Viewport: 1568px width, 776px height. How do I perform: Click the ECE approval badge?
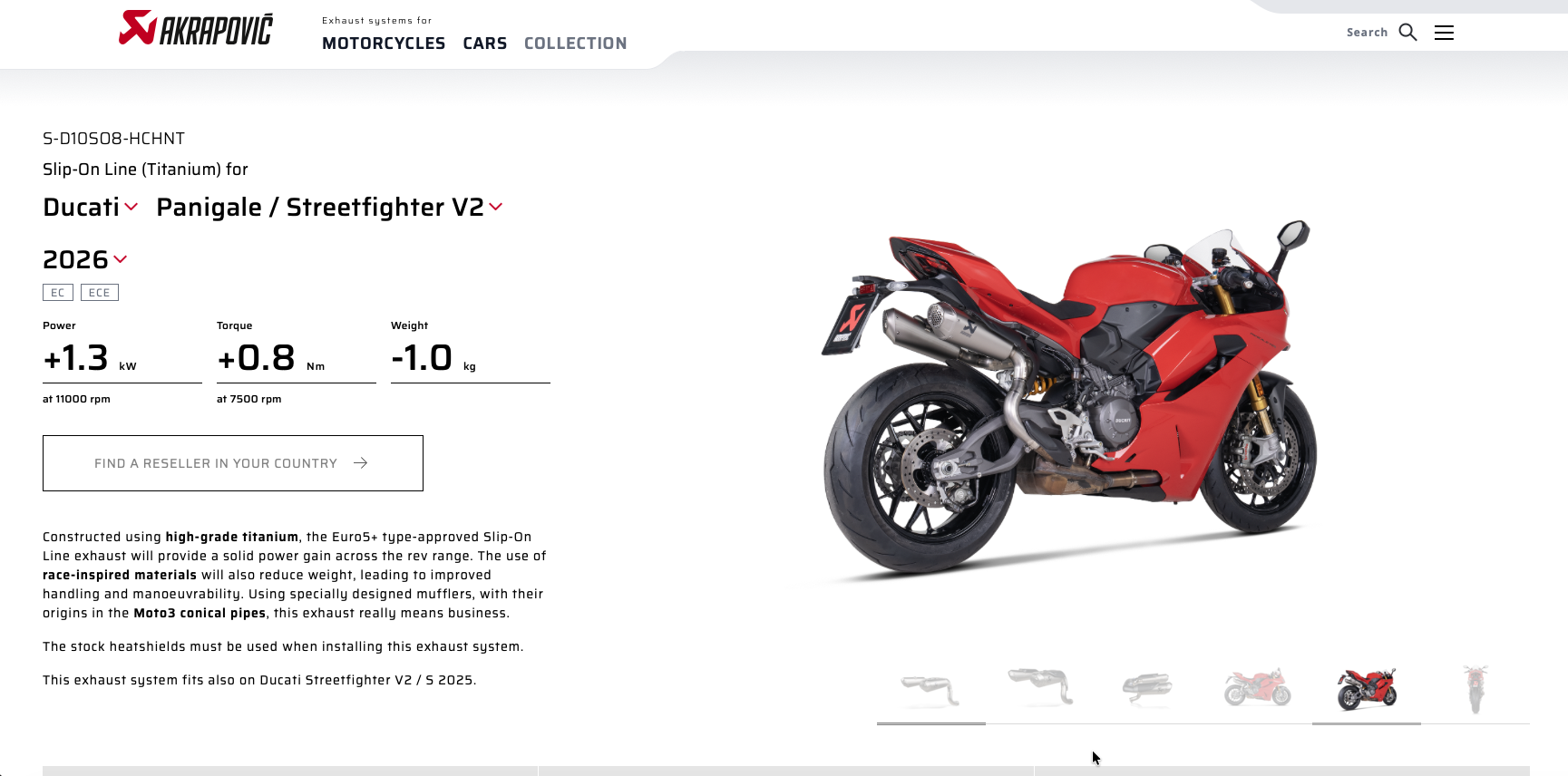[x=100, y=293]
